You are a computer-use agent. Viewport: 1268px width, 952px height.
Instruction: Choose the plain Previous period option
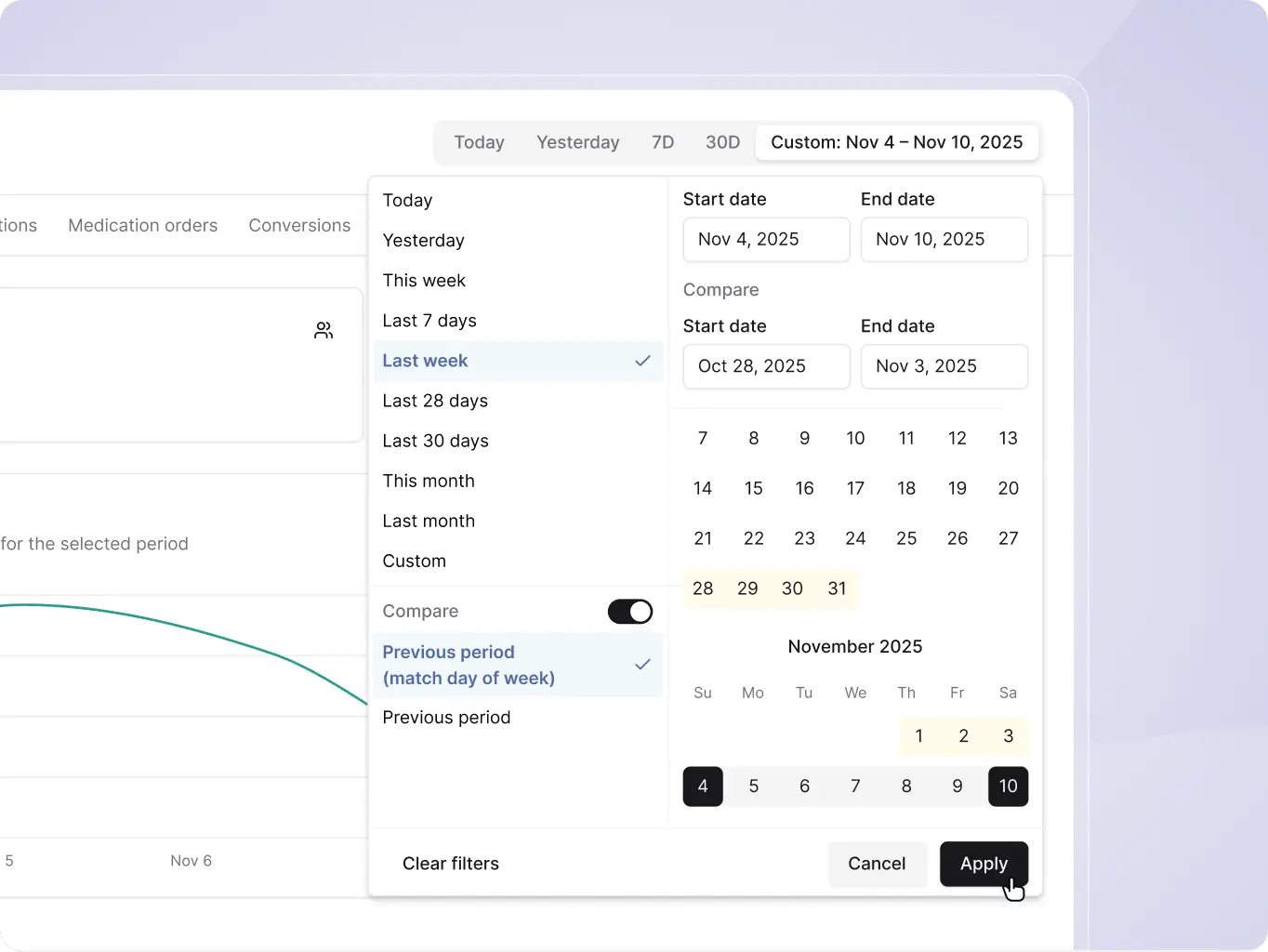(x=446, y=718)
